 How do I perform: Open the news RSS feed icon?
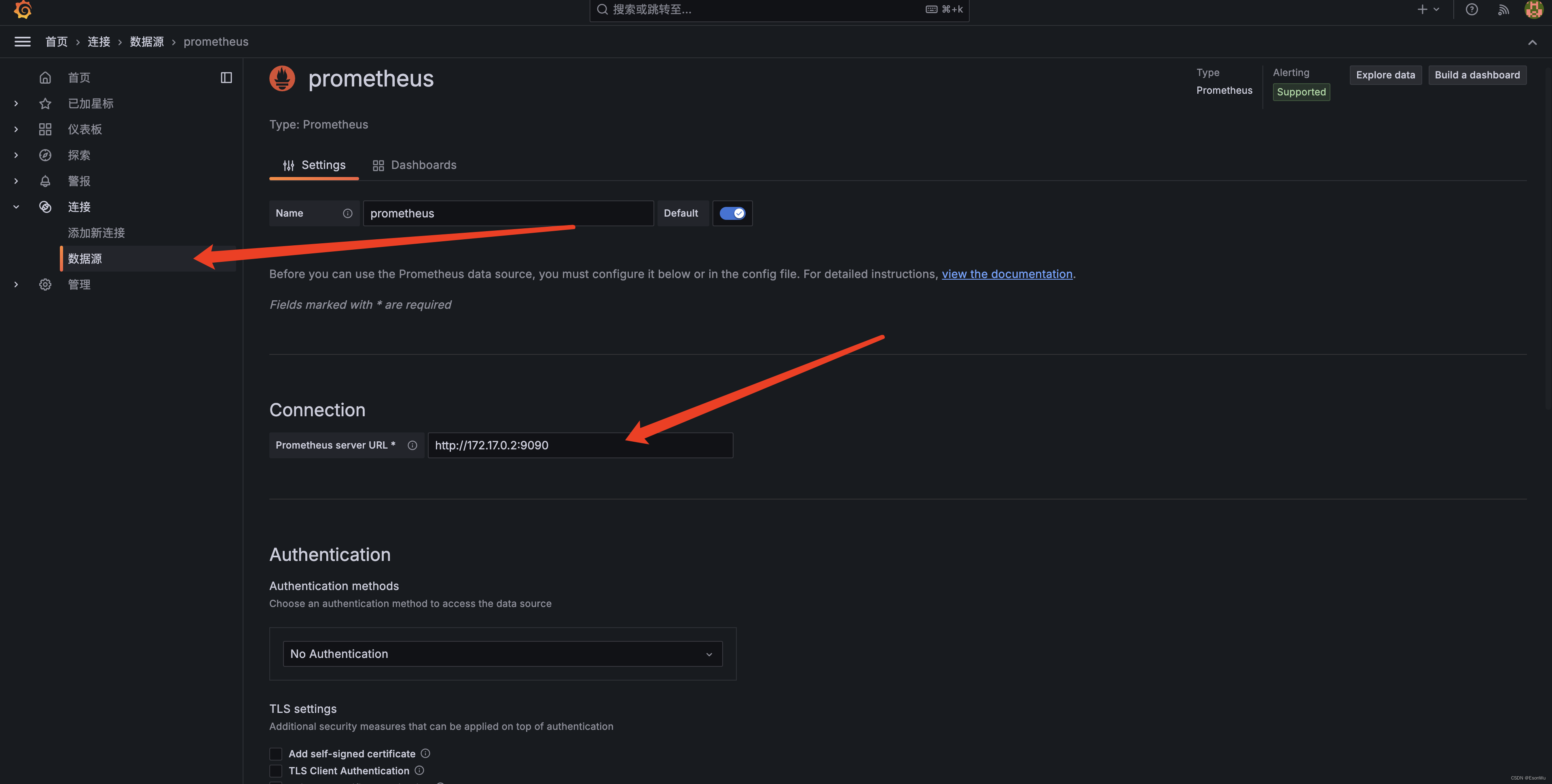tap(1503, 10)
